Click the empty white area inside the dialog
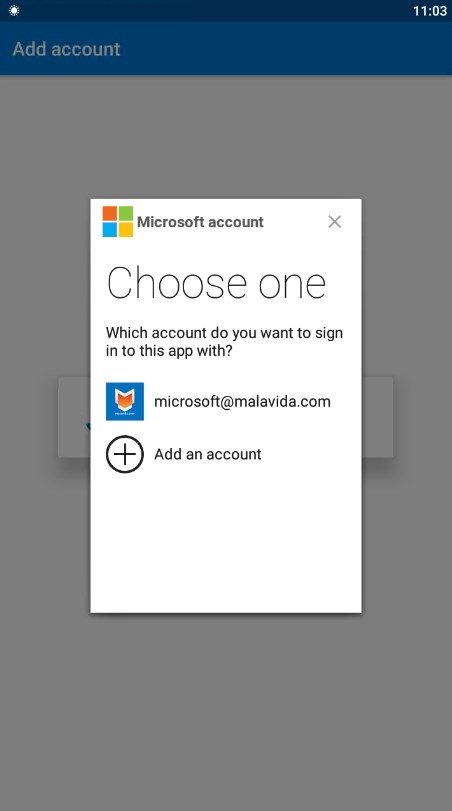This screenshot has width=452, height=811. click(x=226, y=543)
